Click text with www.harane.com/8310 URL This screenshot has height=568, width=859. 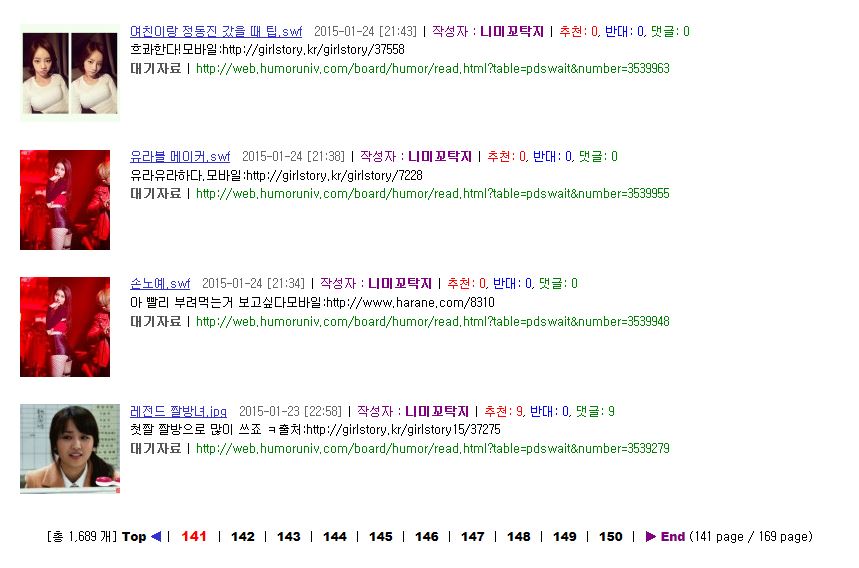tap(312, 302)
